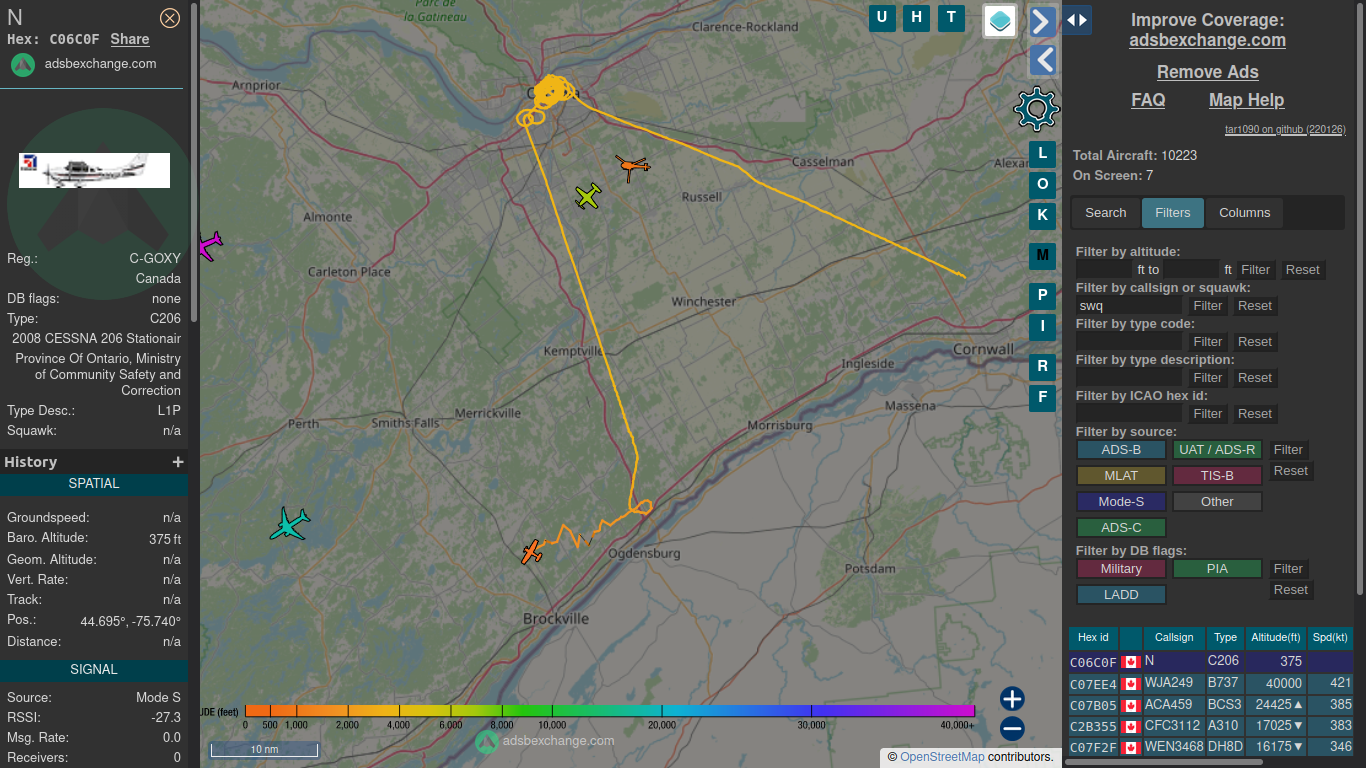
Task: Toggle the U map button
Action: pyautogui.click(x=882, y=17)
